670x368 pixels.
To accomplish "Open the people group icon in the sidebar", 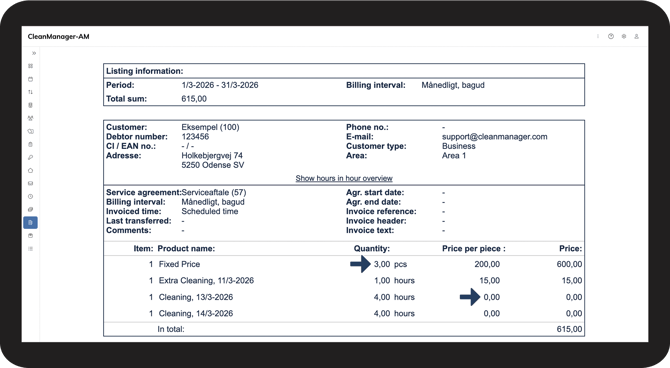I will (30, 118).
